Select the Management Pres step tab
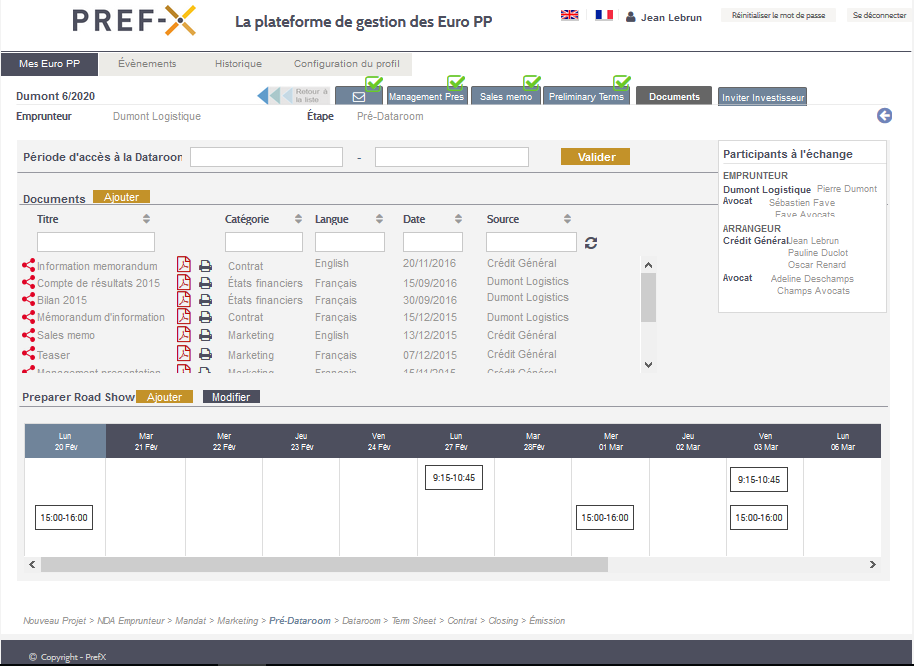This screenshot has height=666, width=914. pyautogui.click(x=426, y=97)
